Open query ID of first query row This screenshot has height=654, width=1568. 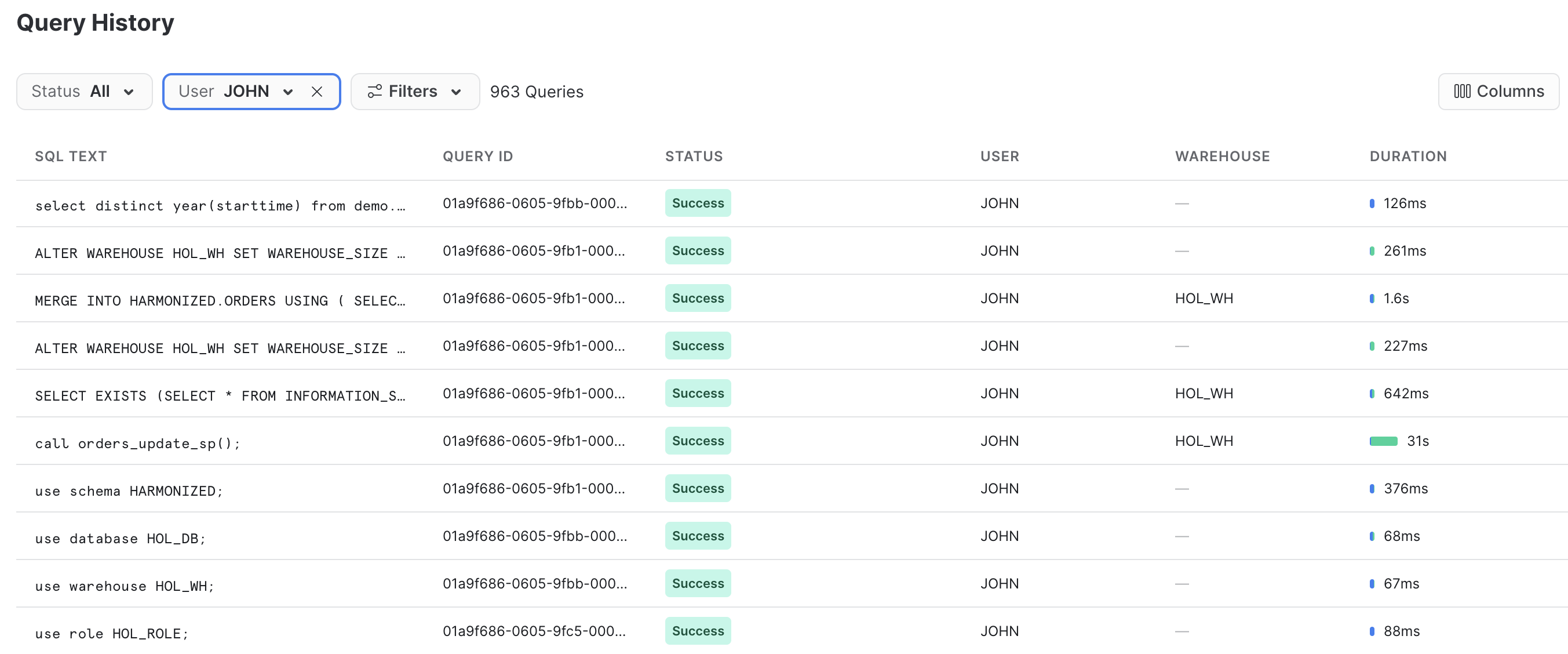[535, 204]
